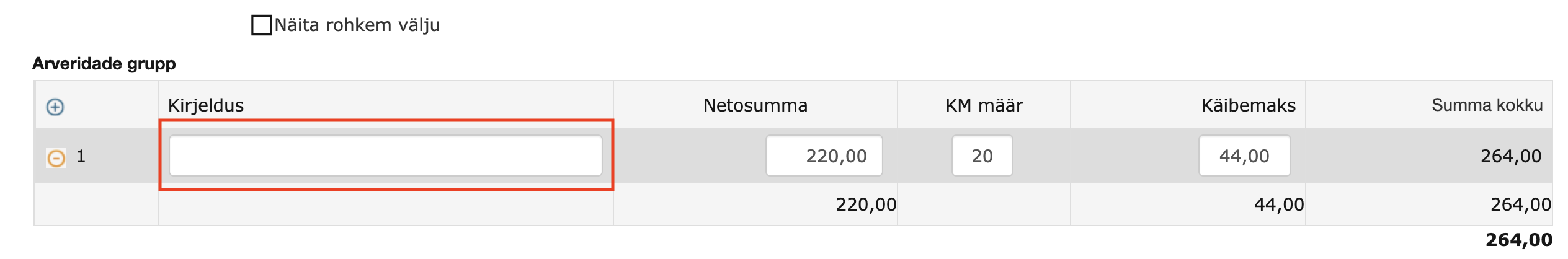Screen dimensions: 1568x259
Task: Add a new invoice row with plus icon
Action: [x=55, y=107]
